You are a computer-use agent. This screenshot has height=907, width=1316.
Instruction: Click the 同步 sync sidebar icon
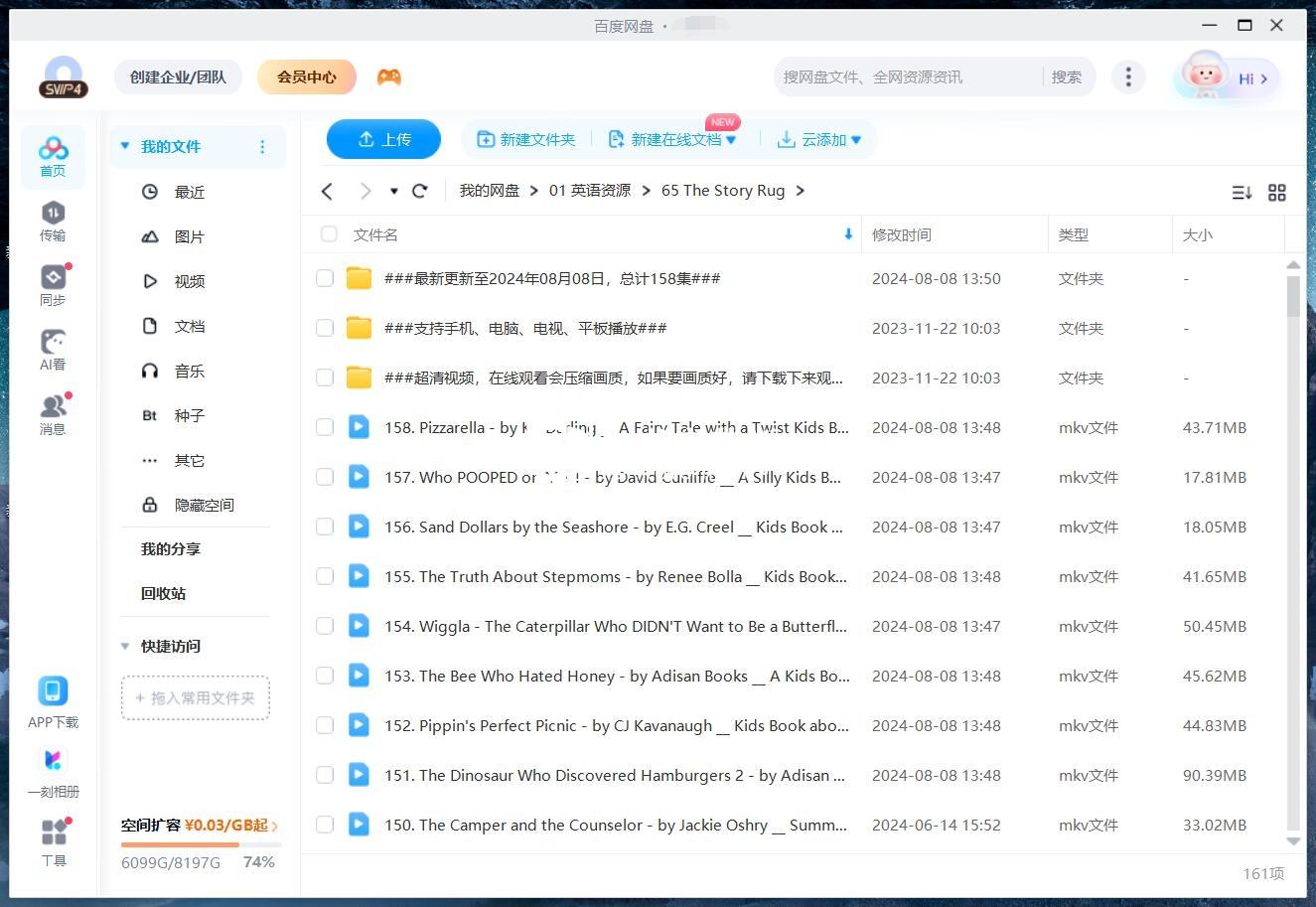[x=53, y=284]
